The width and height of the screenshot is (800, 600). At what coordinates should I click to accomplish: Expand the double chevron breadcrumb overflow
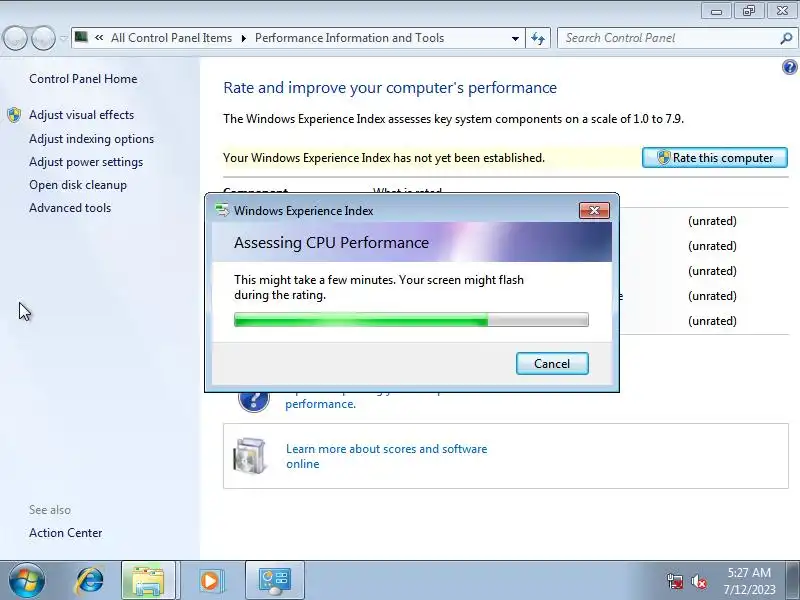click(99, 38)
